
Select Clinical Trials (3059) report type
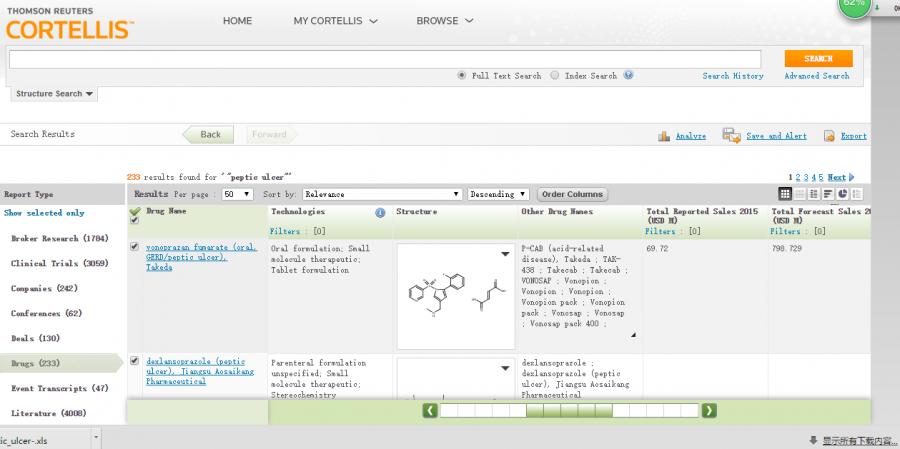[60, 264]
